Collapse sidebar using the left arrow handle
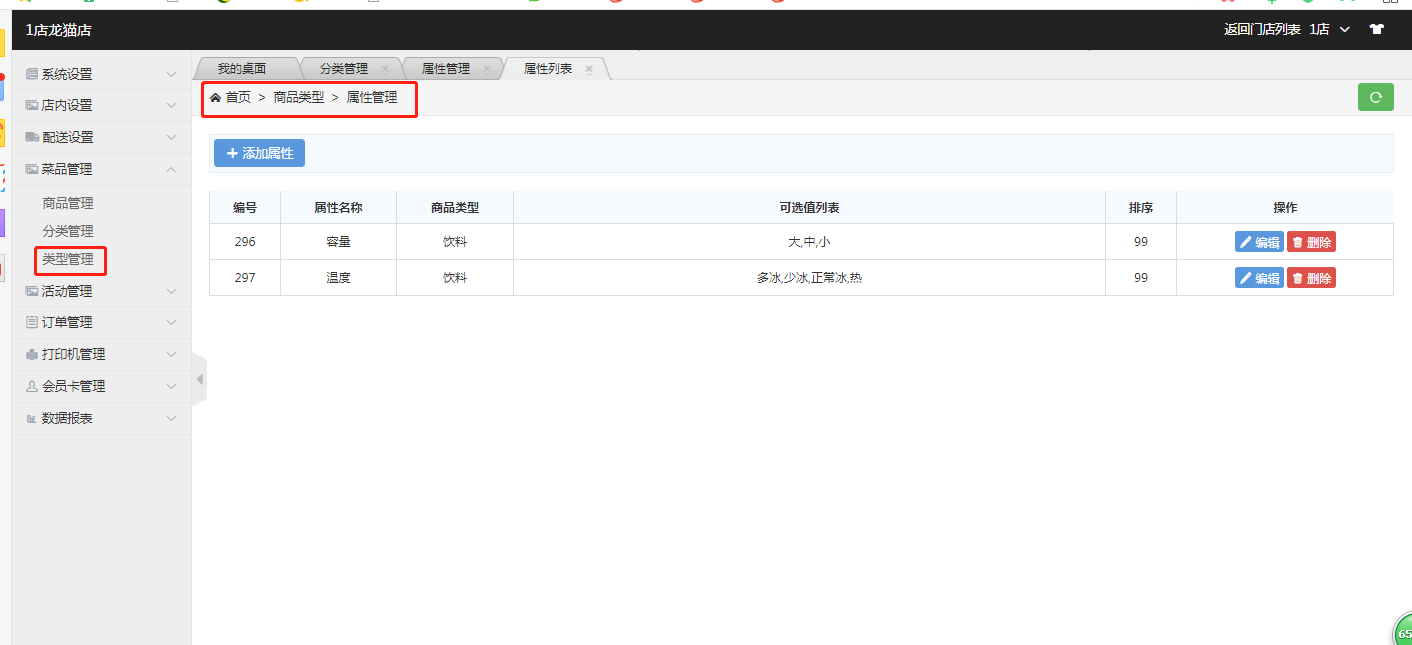The image size is (1412, 645). 199,379
